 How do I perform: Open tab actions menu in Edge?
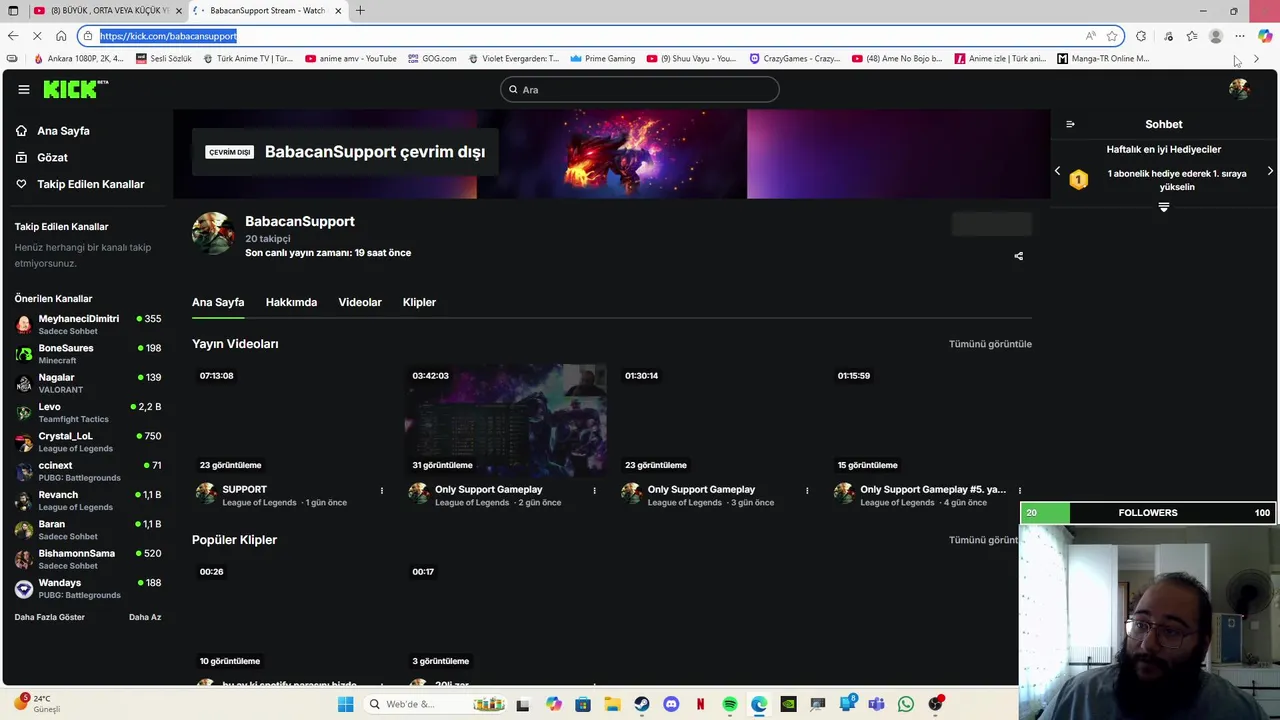[13, 11]
